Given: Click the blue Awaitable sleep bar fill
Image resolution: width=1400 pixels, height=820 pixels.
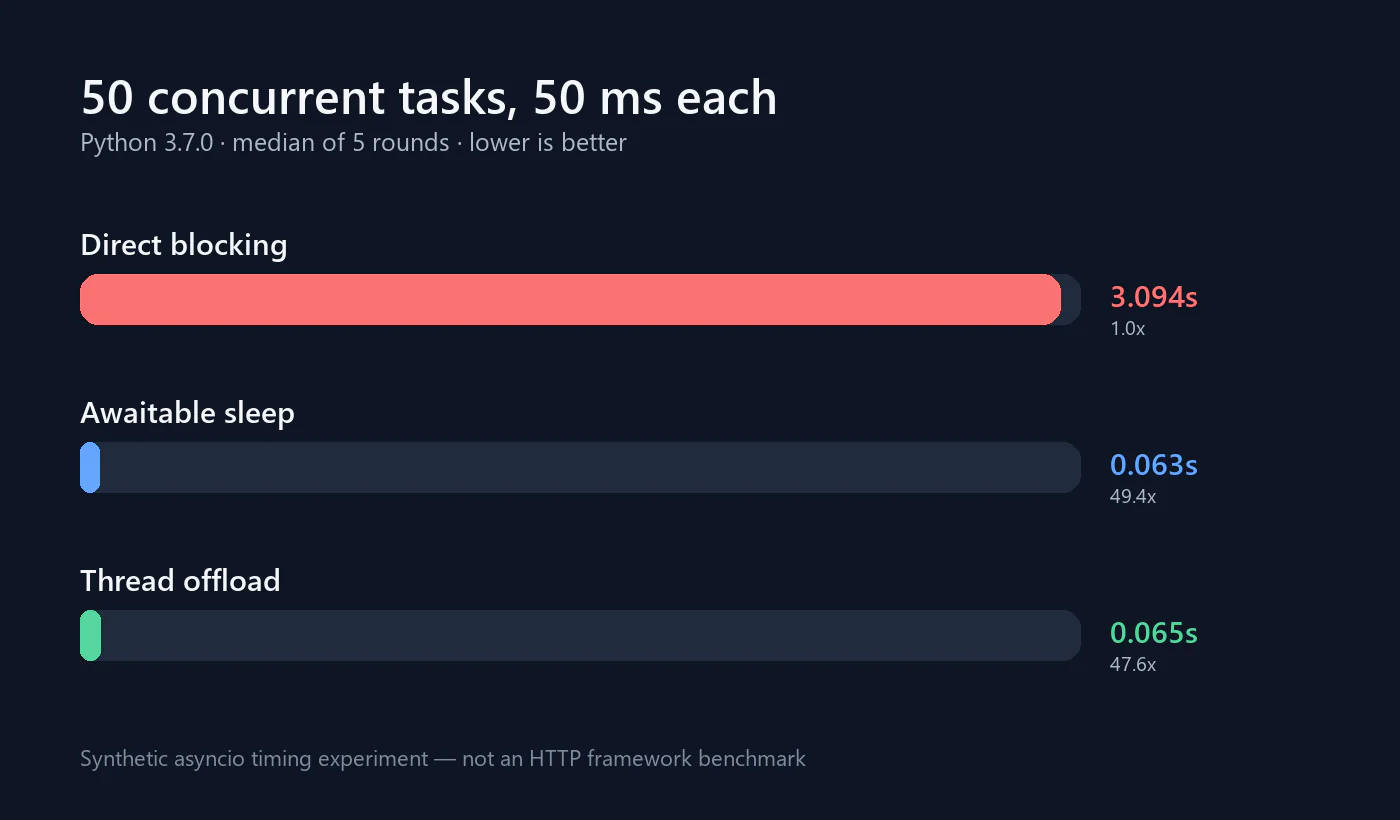Looking at the screenshot, I should point(90,467).
